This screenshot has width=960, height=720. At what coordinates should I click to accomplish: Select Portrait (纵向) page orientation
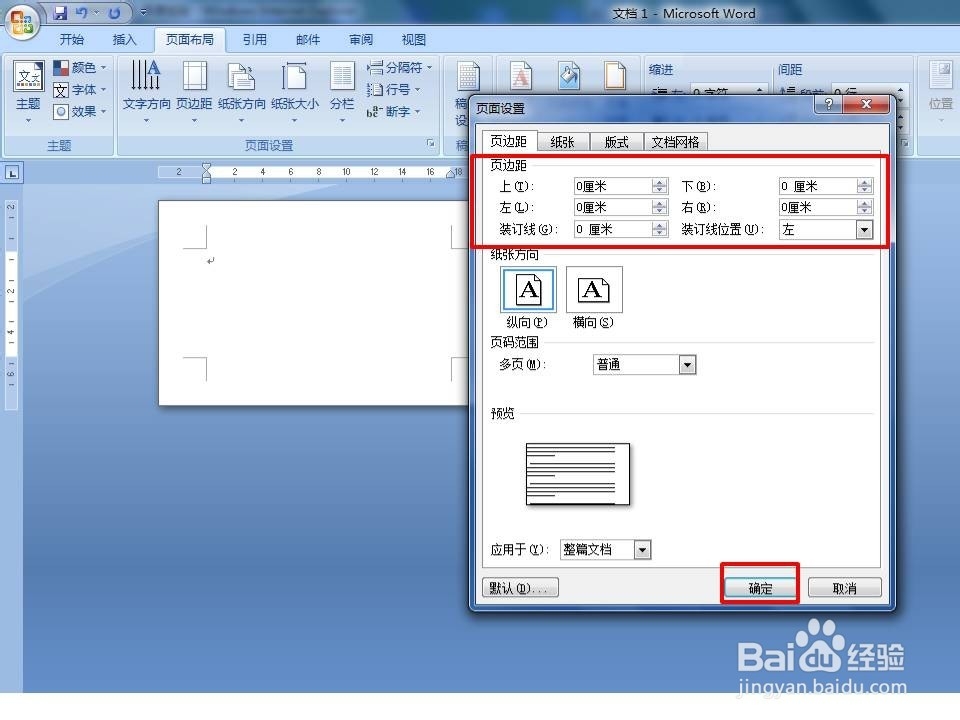coord(527,289)
